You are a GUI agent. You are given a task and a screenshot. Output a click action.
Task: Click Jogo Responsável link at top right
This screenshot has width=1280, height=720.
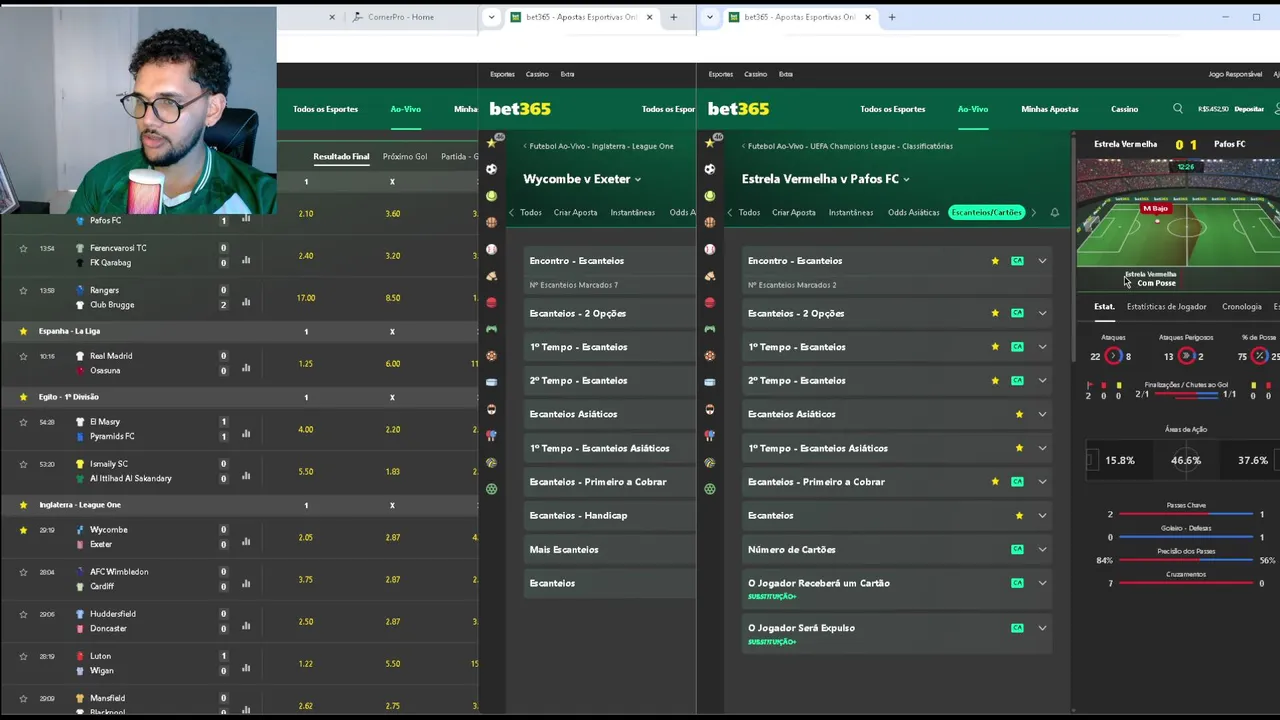pyautogui.click(x=1235, y=74)
